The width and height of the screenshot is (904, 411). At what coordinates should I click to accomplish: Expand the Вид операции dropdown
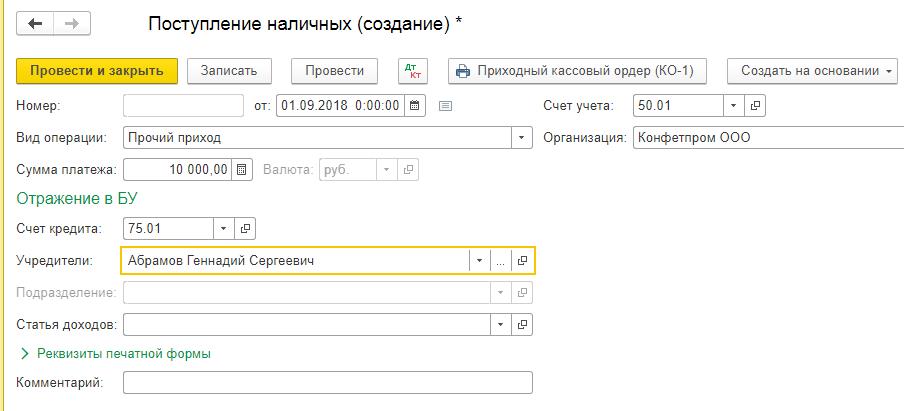coord(522,137)
